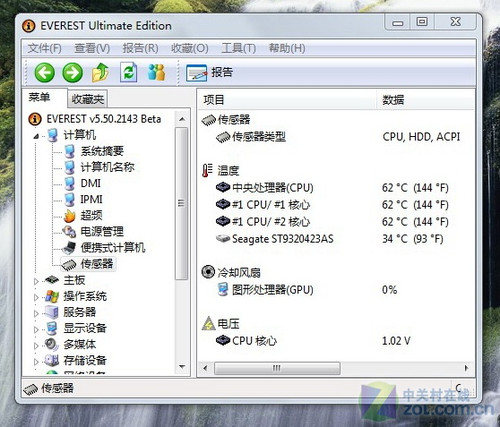Click the tree panel scroll down arrow
The image size is (500, 427).
(182, 367)
